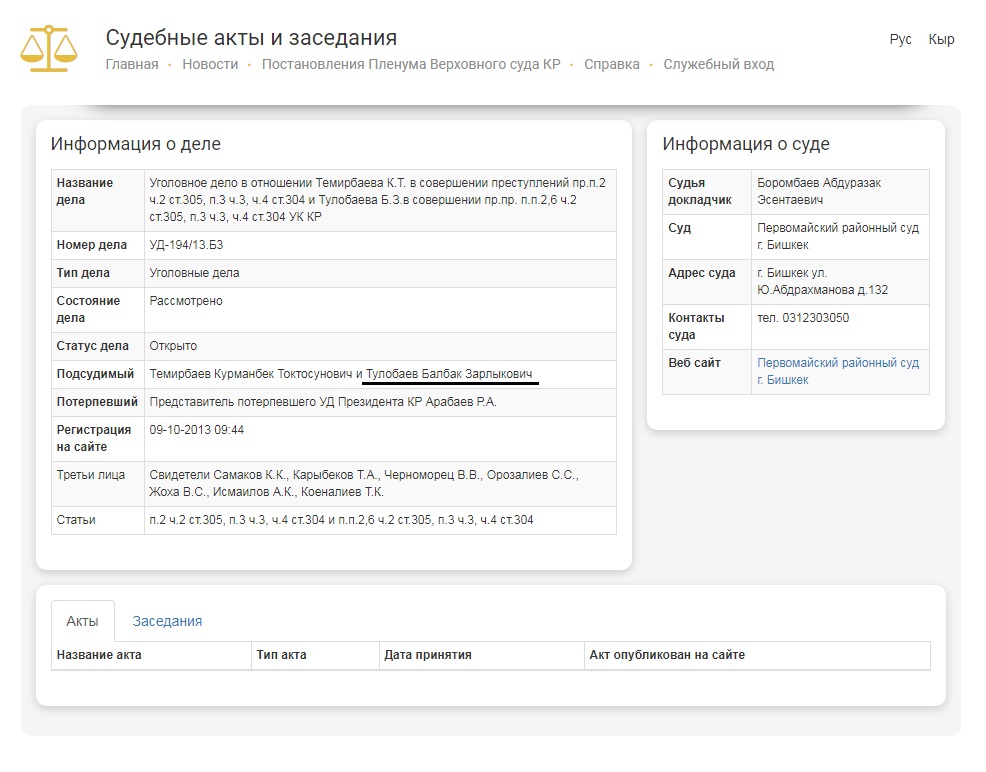Click the underlined name Тулобаев Балбак Зарлыкович
986x772 pixels.
450,374
